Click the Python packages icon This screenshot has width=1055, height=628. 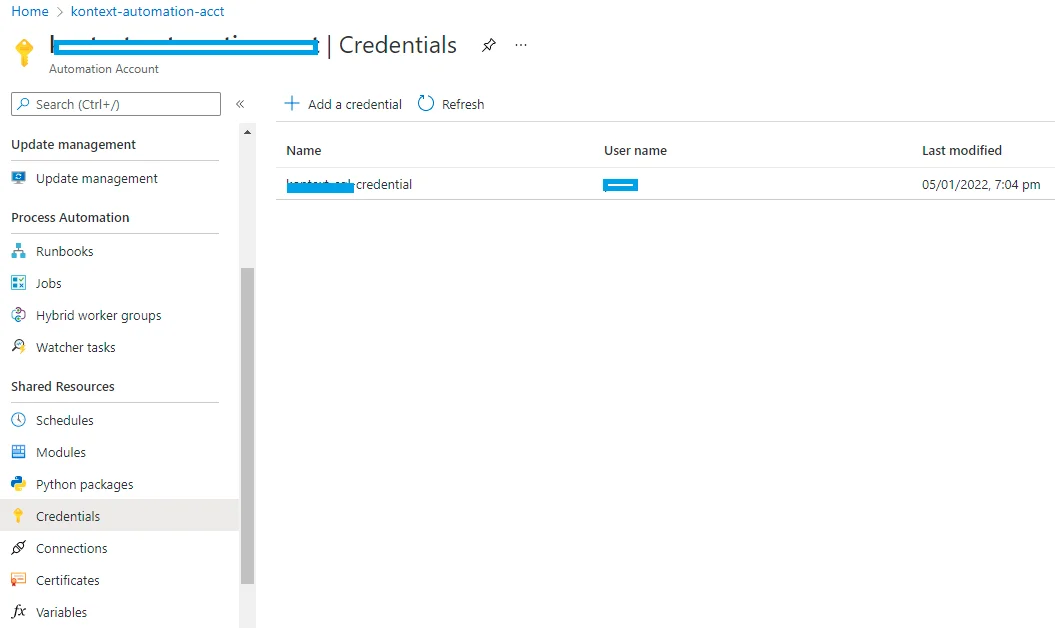click(x=18, y=484)
